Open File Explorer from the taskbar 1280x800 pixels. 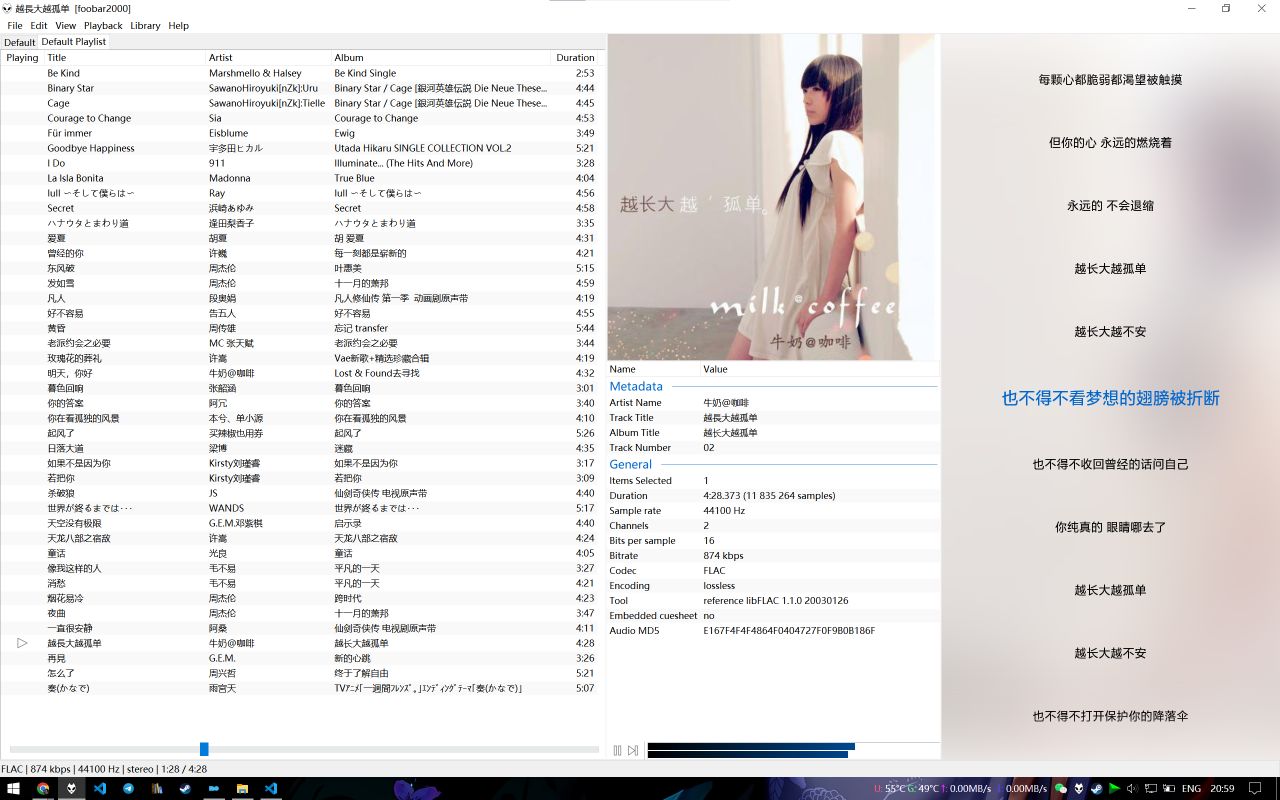(x=242, y=788)
